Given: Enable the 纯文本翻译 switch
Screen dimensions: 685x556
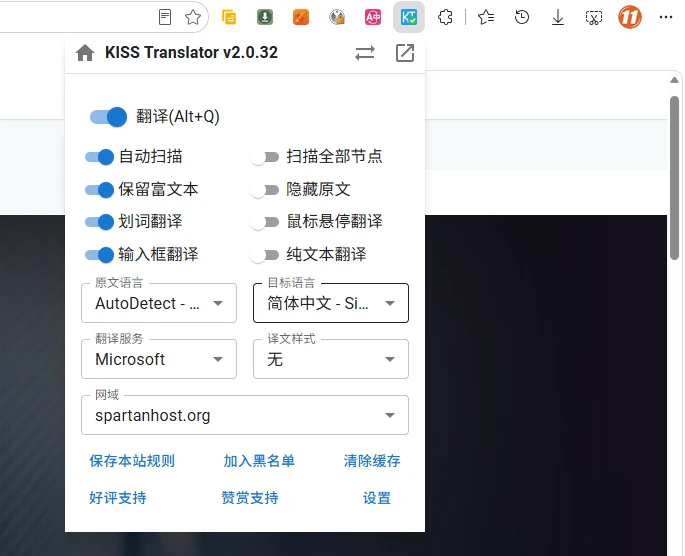Looking at the screenshot, I should (265, 255).
